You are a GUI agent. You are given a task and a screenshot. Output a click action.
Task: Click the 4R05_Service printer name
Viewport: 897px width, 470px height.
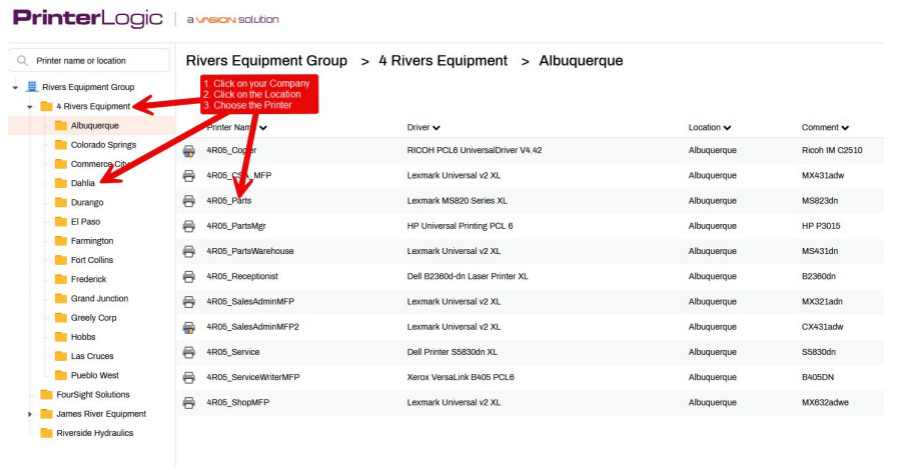tap(232, 352)
